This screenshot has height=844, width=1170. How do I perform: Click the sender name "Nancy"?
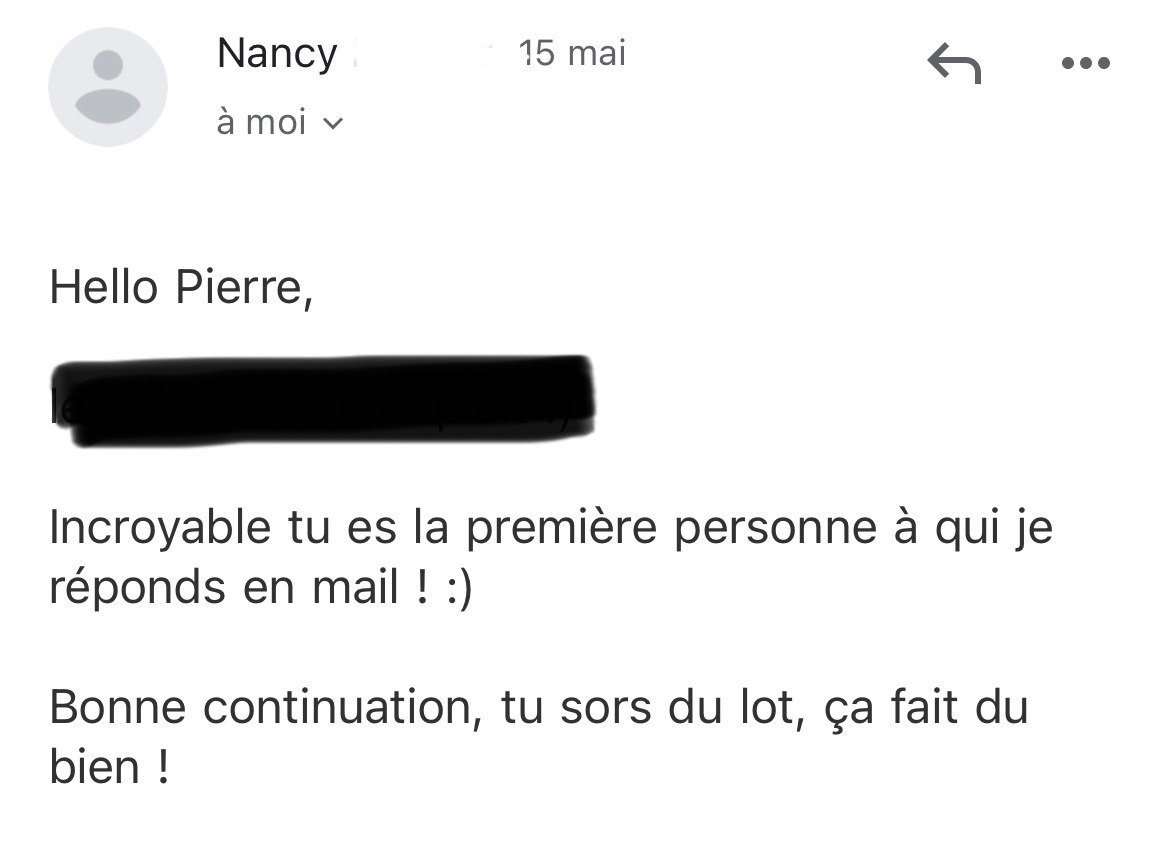[x=277, y=54]
